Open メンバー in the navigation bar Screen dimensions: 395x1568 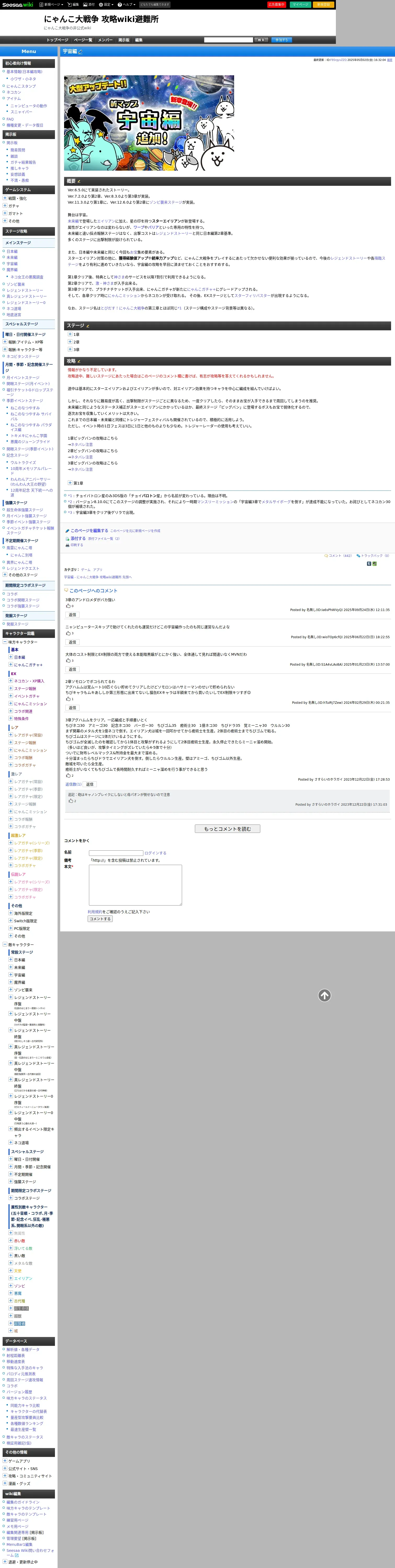[105, 40]
